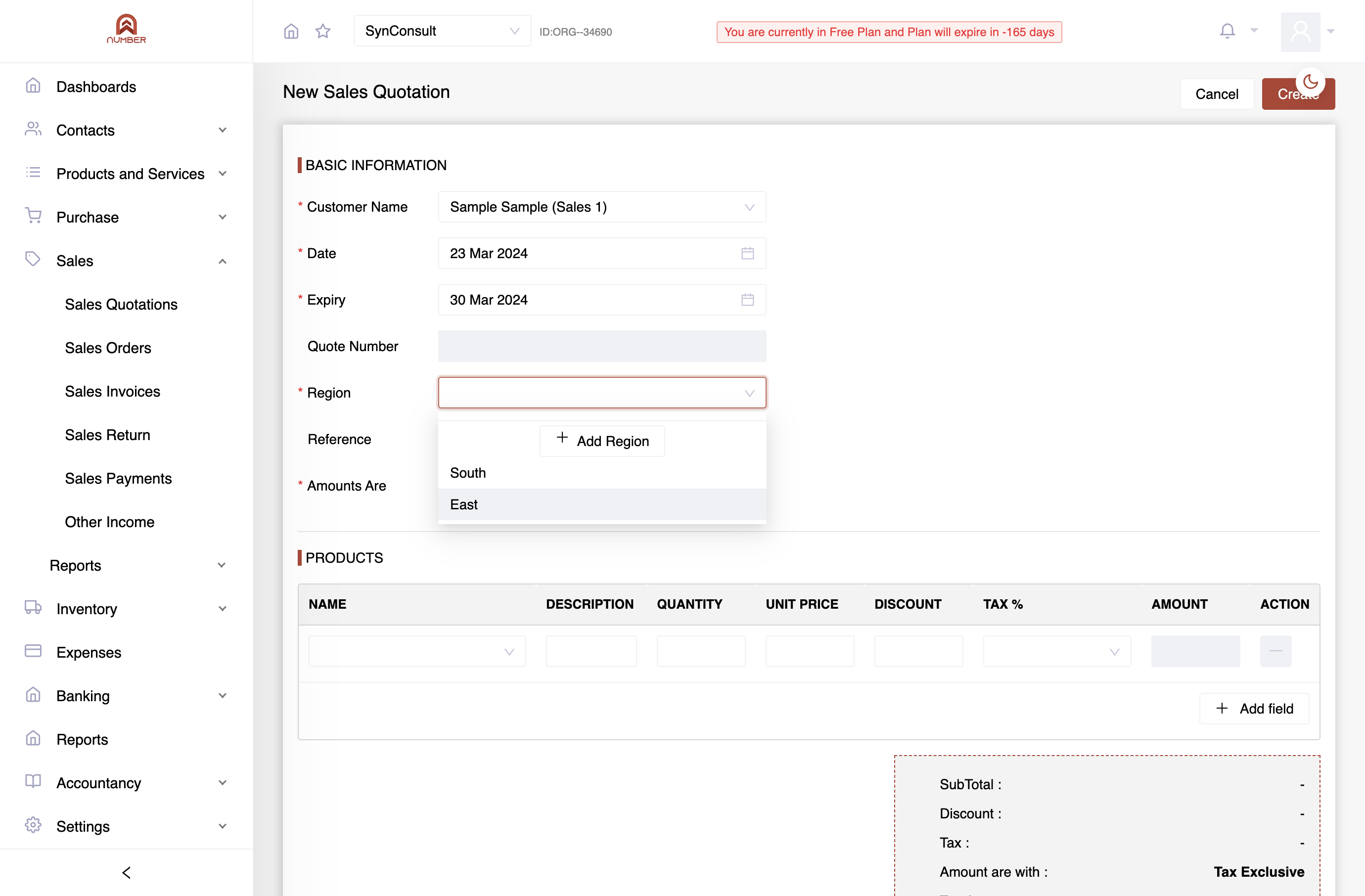Click the Expenses card icon
This screenshot has width=1365, height=896.
coord(33,651)
